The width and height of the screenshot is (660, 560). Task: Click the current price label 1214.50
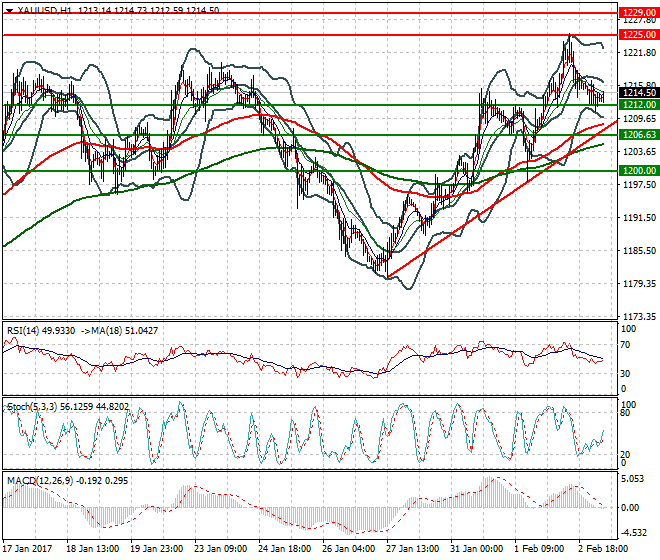point(639,93)
